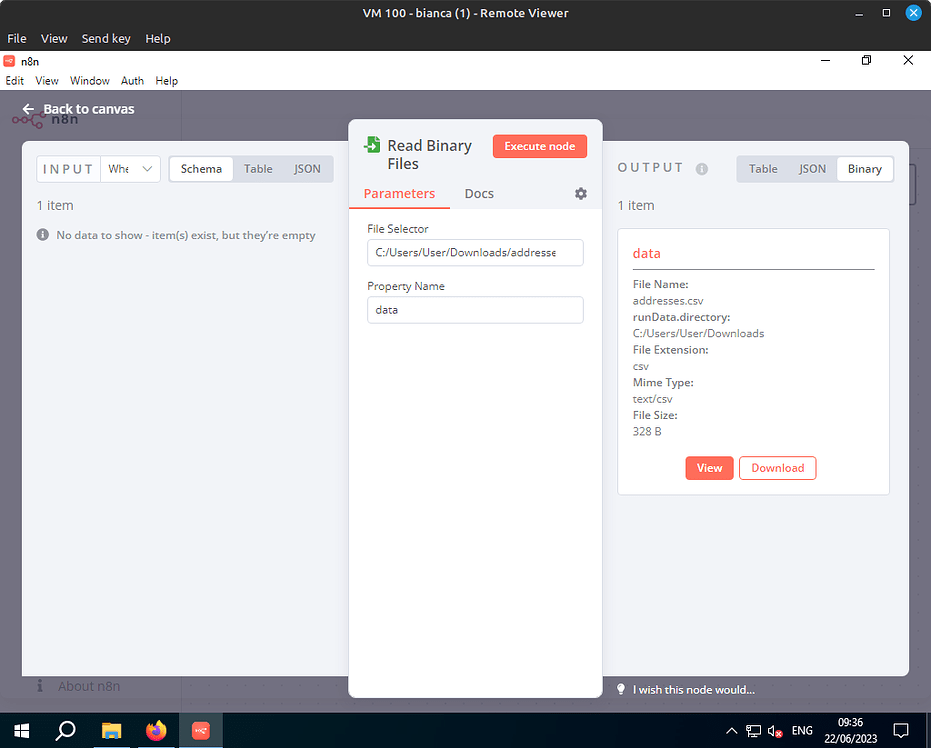Open the notification tray chevron
The image size is (931, 748).
point(731,731)
